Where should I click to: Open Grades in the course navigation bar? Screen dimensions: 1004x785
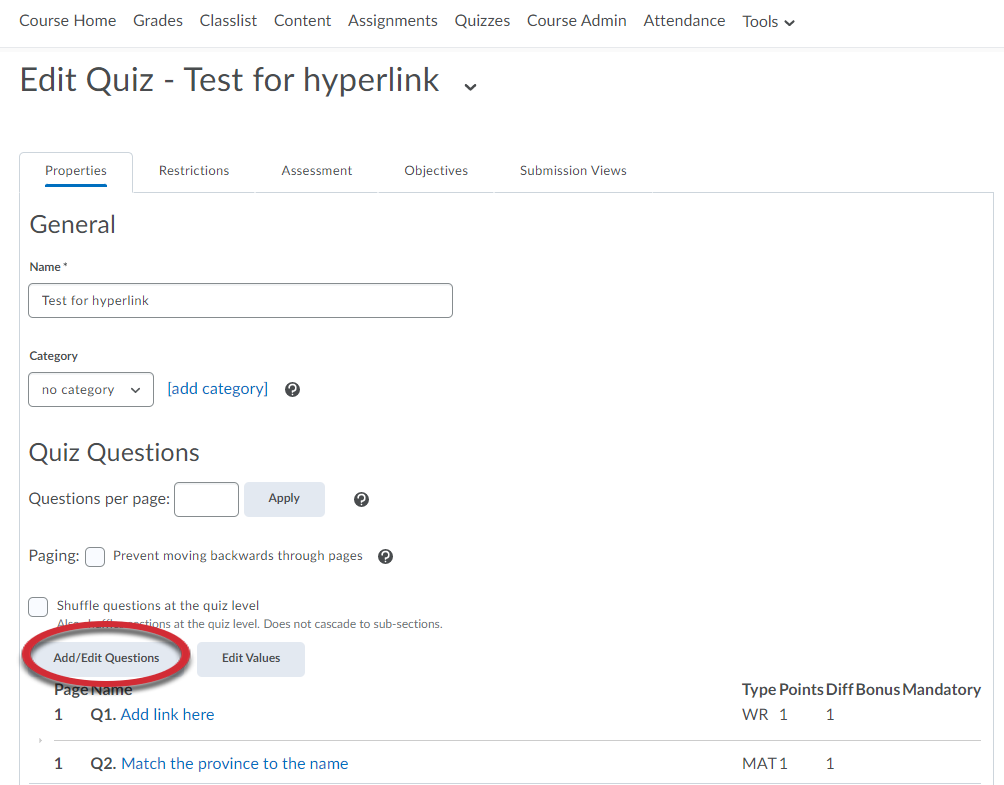click(x=158, y=21)
